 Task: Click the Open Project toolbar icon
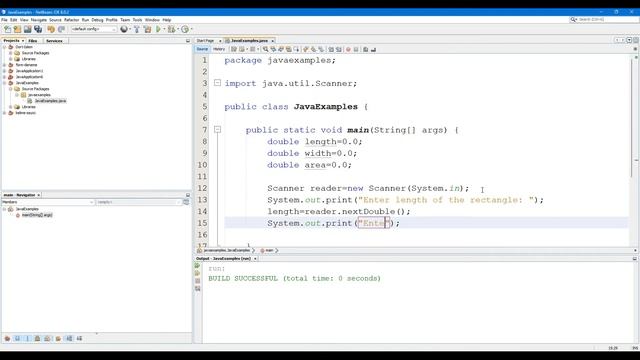point(28,29)
